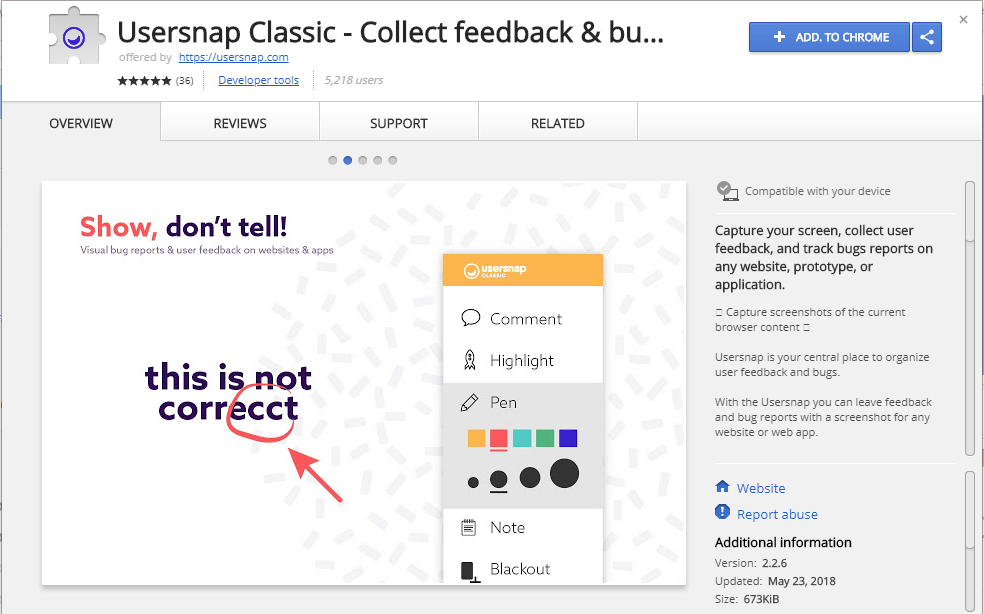Open the Support tab
The image size is (984, 614).
(399, 123)
